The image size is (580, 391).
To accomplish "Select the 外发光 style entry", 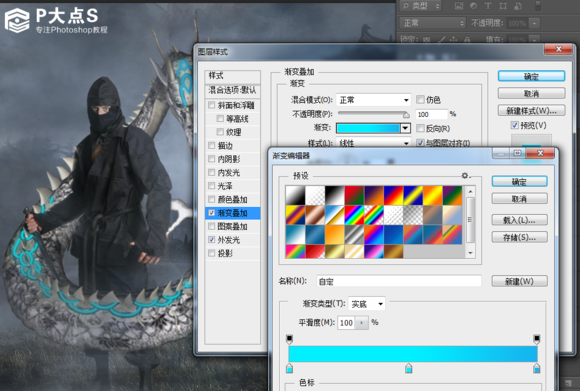I will coord(233,240).
